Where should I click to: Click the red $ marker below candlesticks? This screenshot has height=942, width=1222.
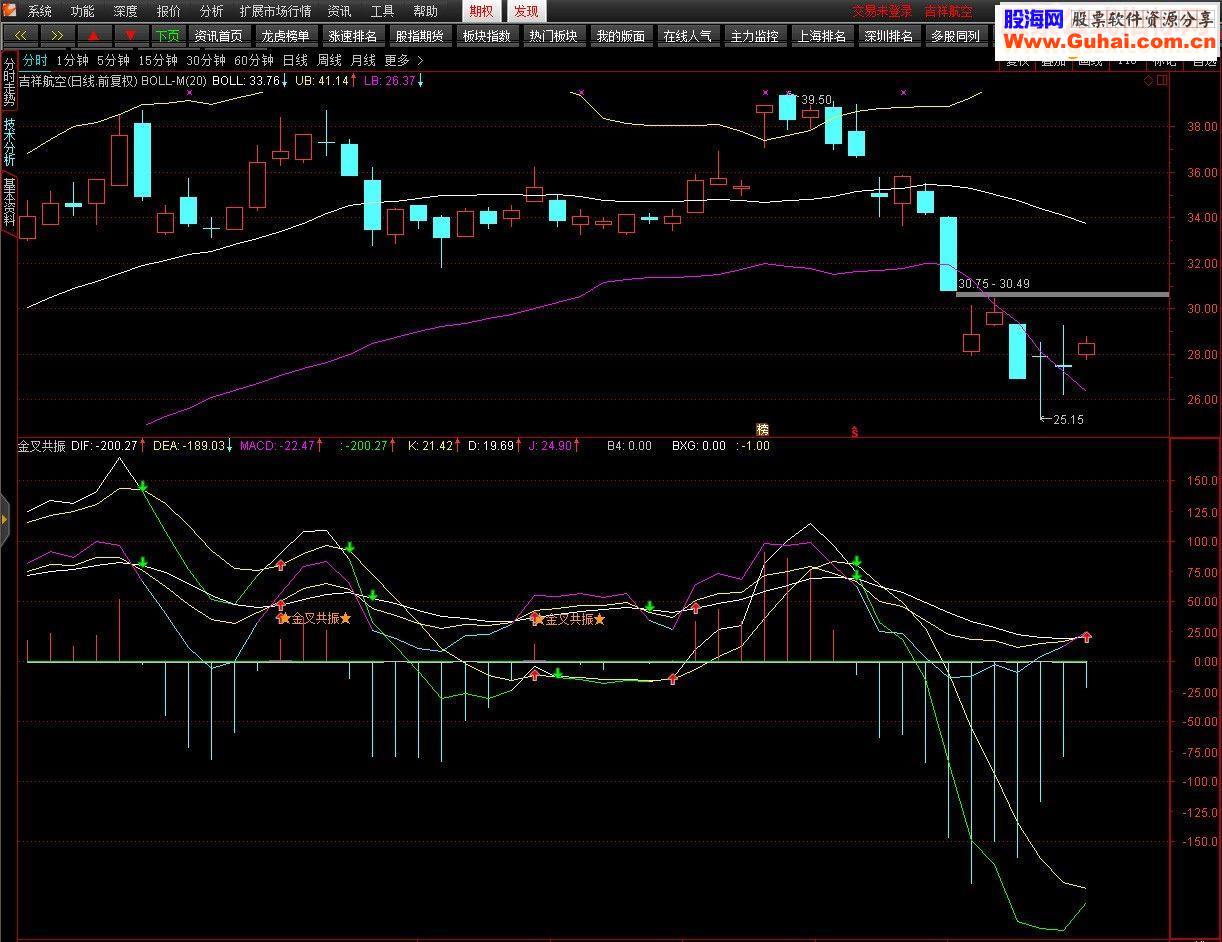[x=854, y=432]
